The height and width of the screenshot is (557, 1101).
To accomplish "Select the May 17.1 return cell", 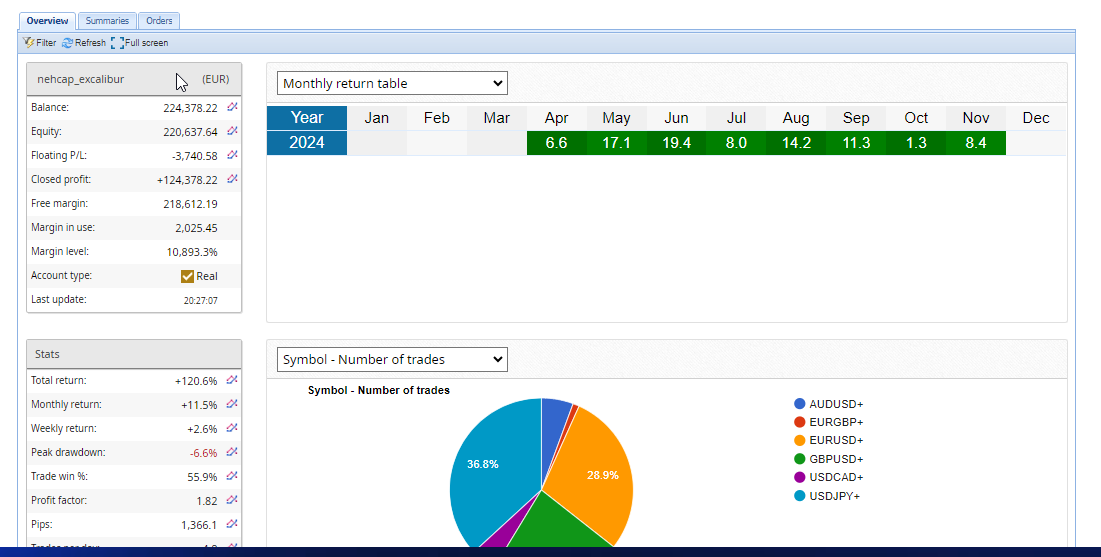I will coord(616,143).
